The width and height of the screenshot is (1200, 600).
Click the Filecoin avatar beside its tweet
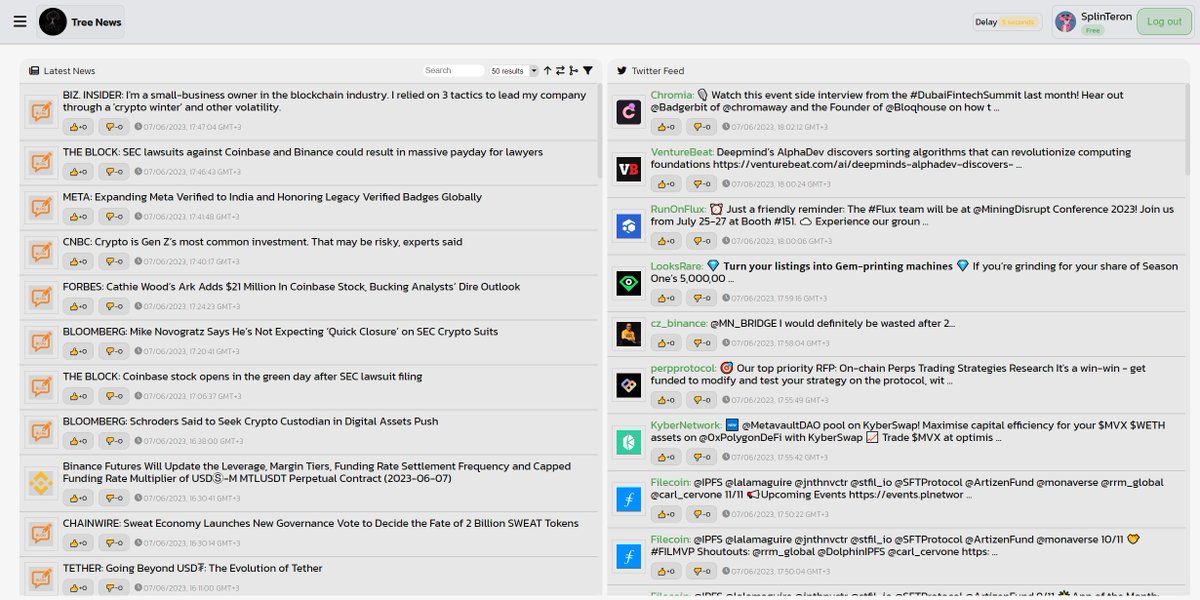pyautogui.click(x=628, y=500)
